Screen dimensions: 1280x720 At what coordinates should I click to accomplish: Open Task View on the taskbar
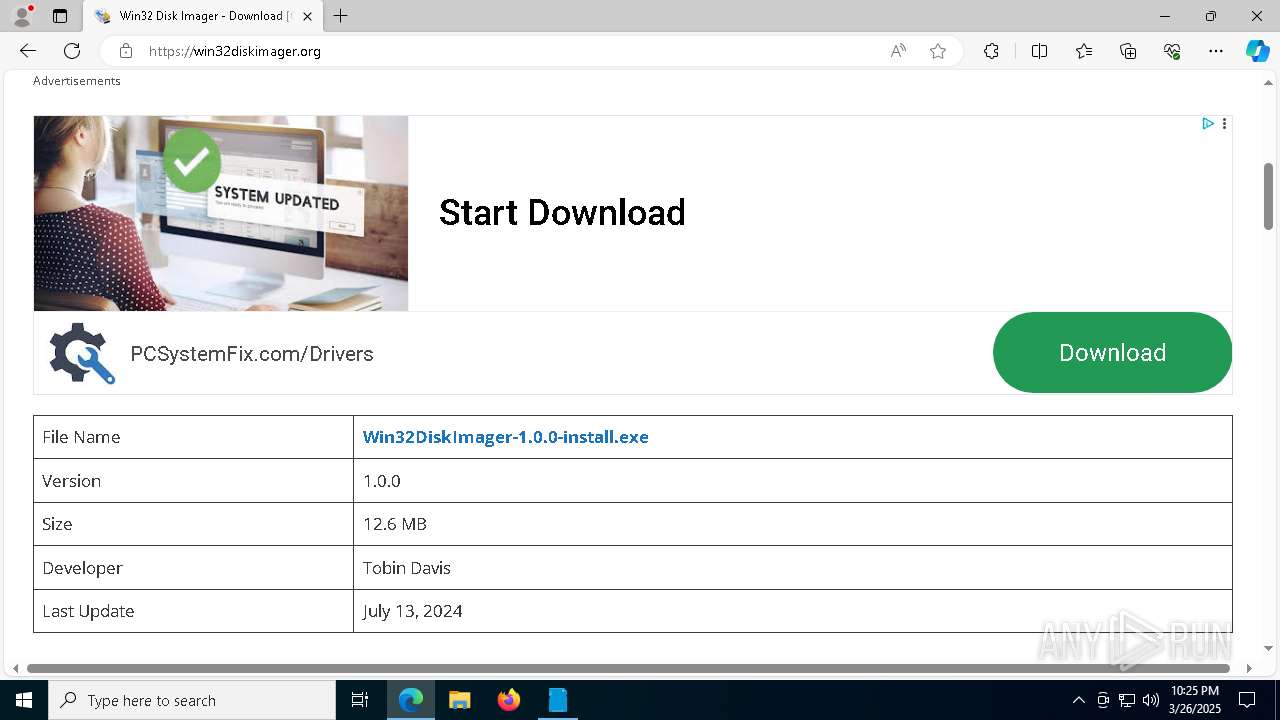pos(360,700)
